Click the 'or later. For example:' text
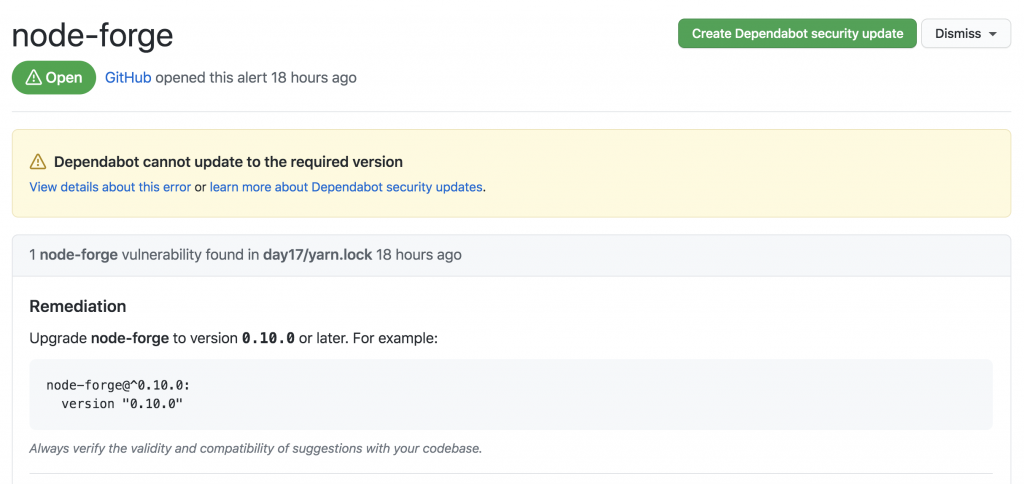Screen dimensions: 1024x484 point(368,338)
